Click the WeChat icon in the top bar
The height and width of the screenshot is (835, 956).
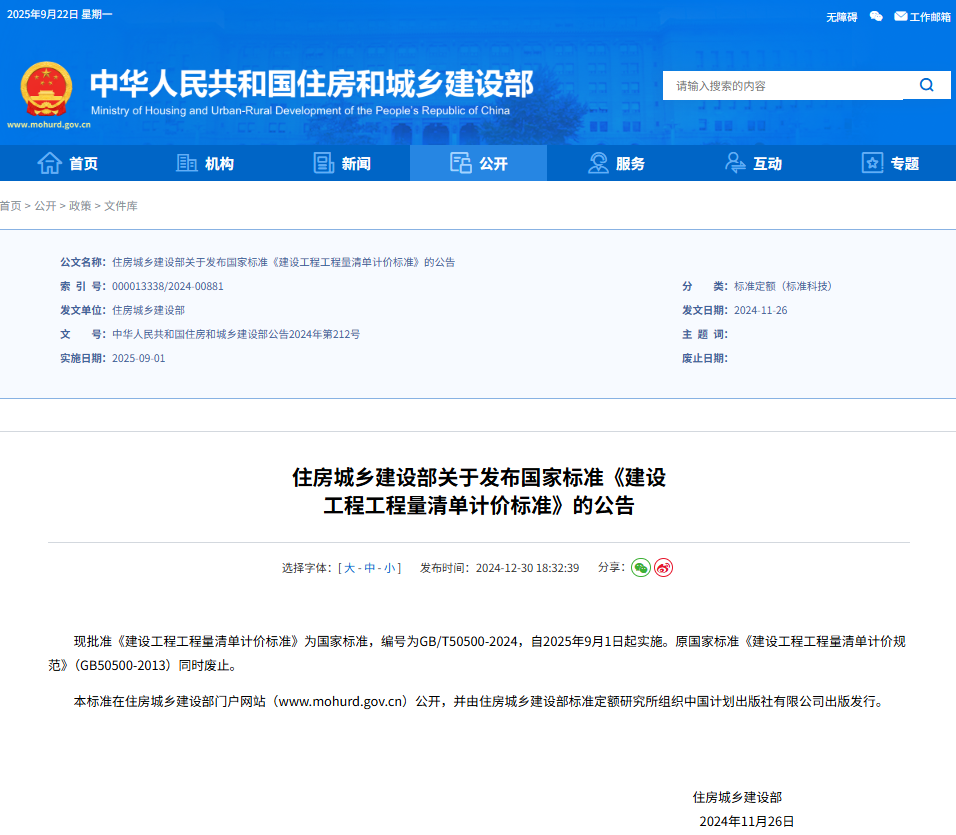pos(876,16)
